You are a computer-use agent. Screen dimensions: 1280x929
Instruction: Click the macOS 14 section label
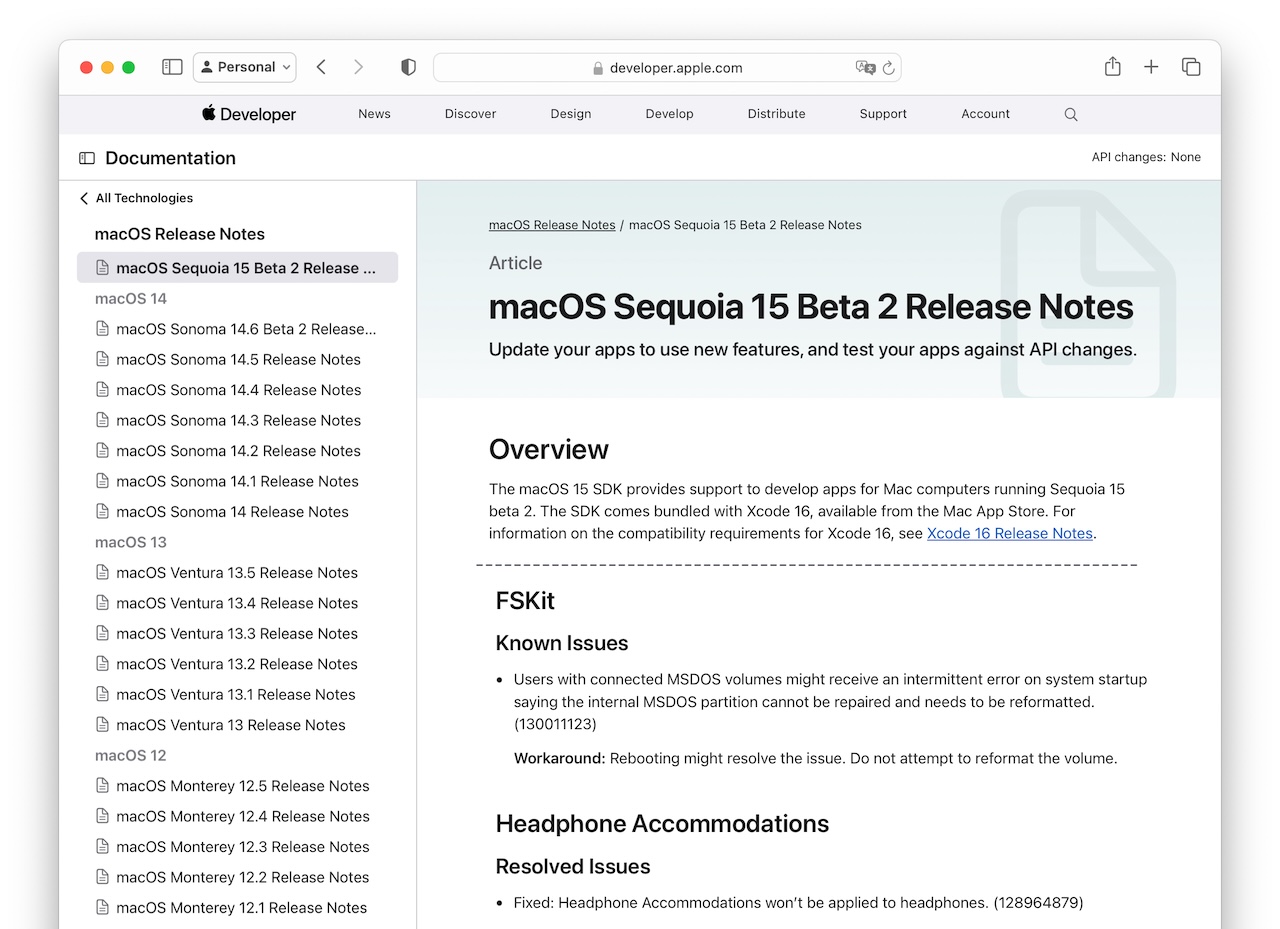(x=131, y=299)
